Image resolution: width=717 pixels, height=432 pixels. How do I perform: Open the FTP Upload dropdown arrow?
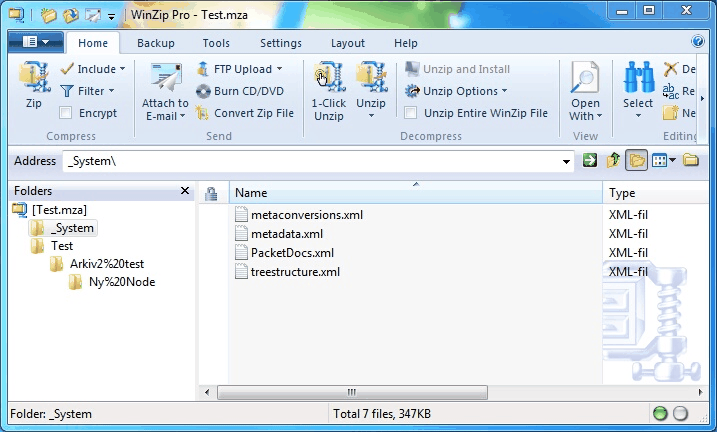pos(279,69)
